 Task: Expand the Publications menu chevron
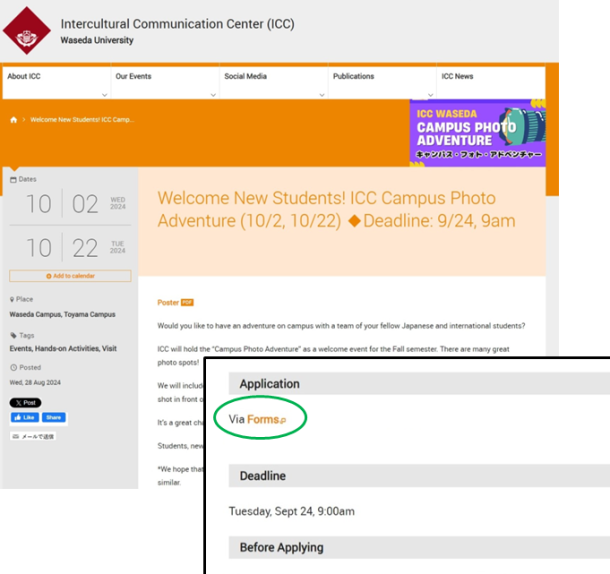[430, 95]
